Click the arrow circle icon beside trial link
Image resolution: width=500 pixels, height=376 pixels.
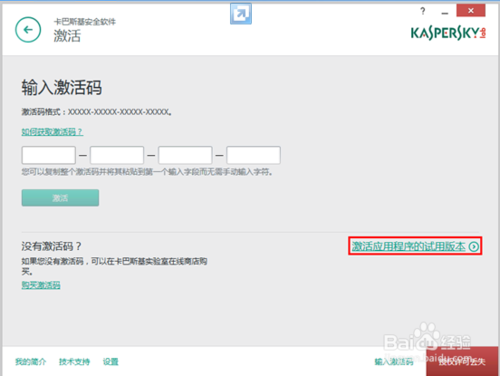474,247
